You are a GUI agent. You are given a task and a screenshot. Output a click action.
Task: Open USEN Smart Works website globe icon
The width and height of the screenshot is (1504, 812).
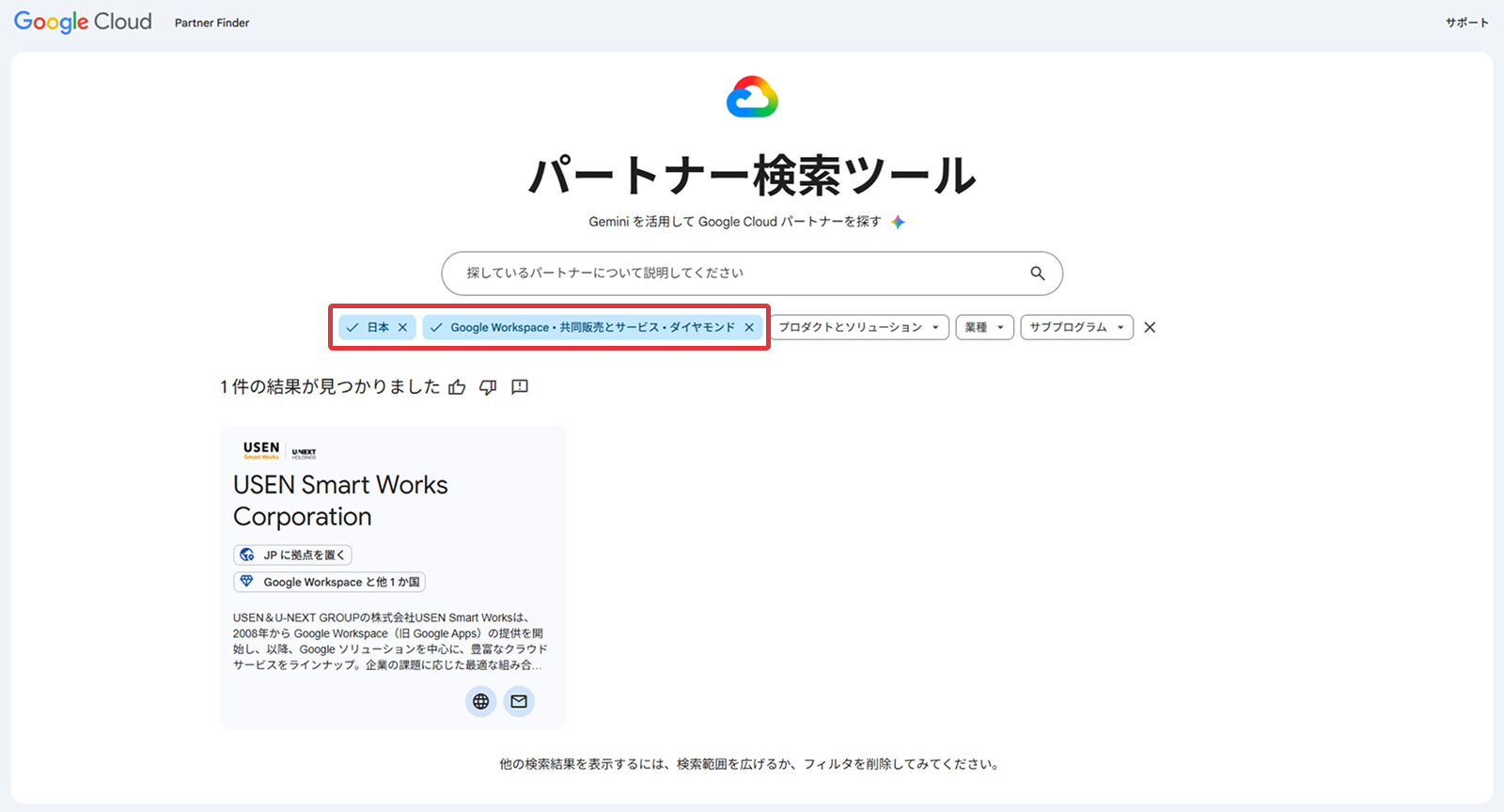(x=481, y=701)
